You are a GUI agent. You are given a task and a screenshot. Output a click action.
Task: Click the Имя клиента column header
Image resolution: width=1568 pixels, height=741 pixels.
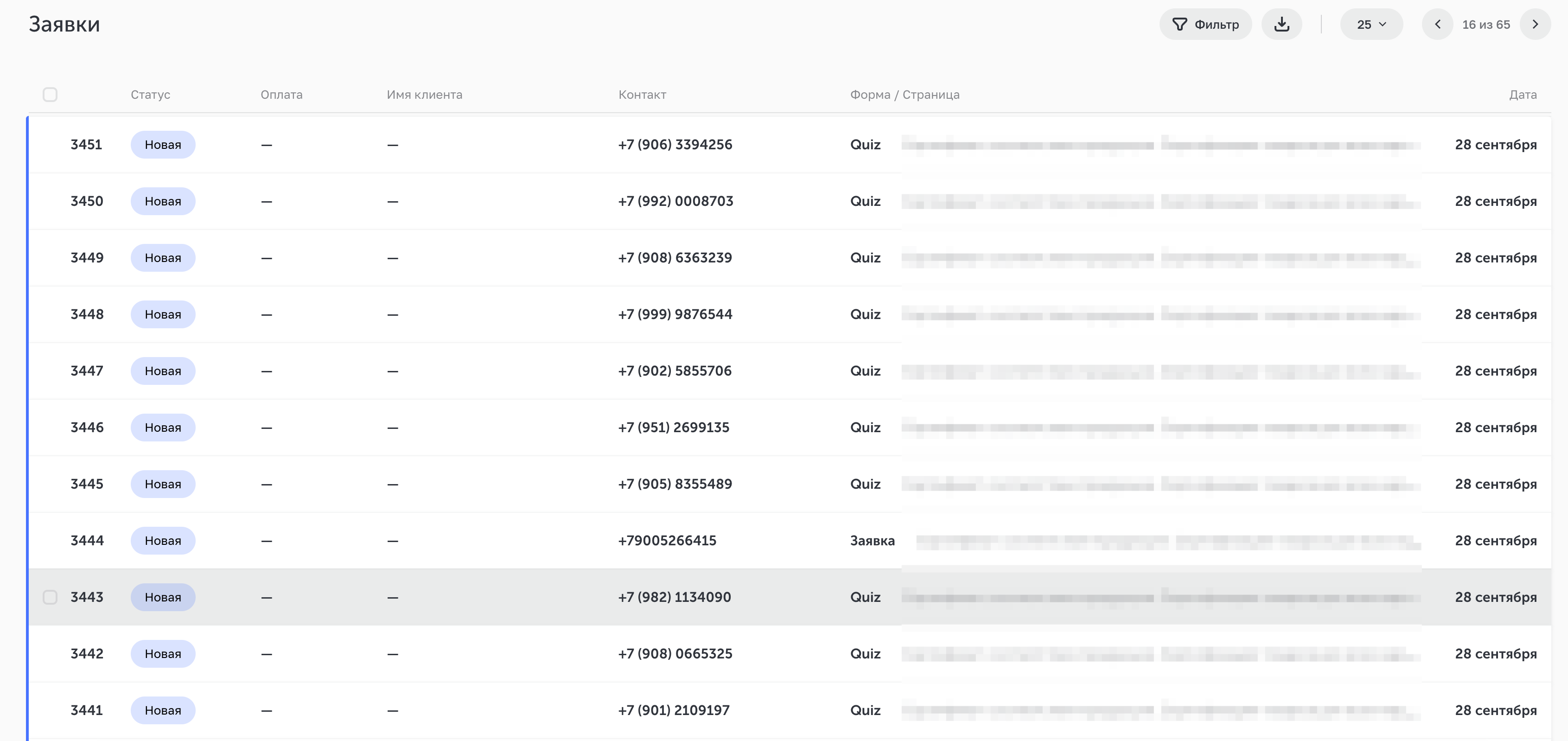[424, 95]
